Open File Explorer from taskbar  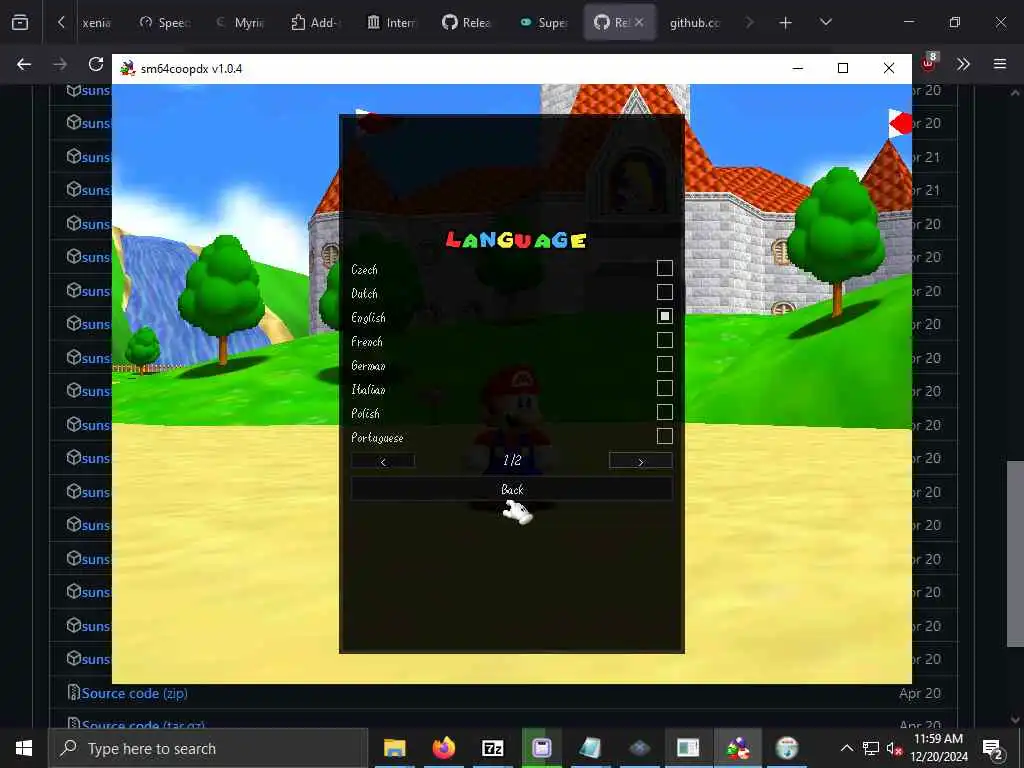pyautogui.click(x=394, y=748)
